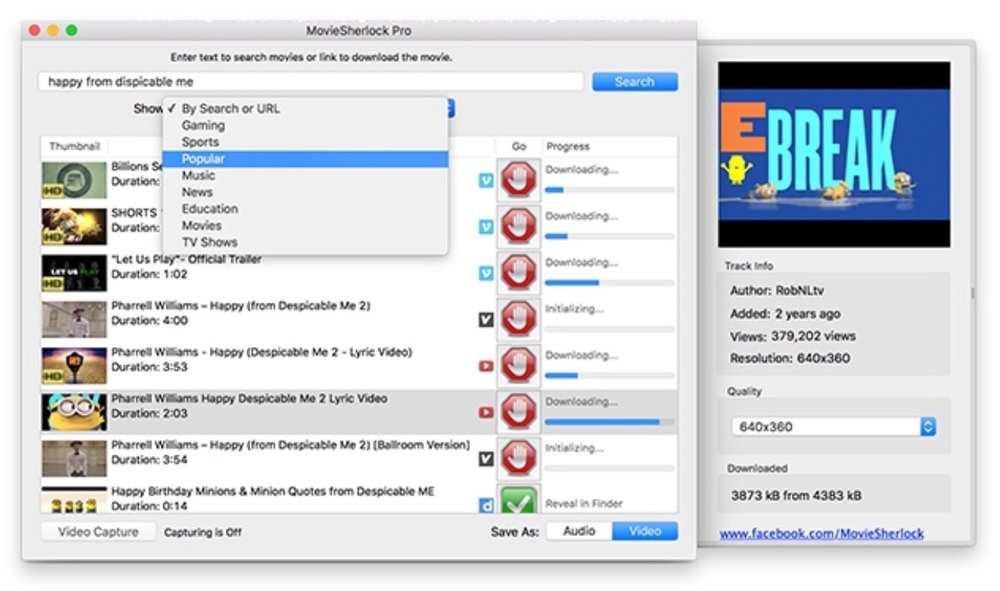
Task: Close the MovieSherlock Pro window
Action: [x=35, y=30]
